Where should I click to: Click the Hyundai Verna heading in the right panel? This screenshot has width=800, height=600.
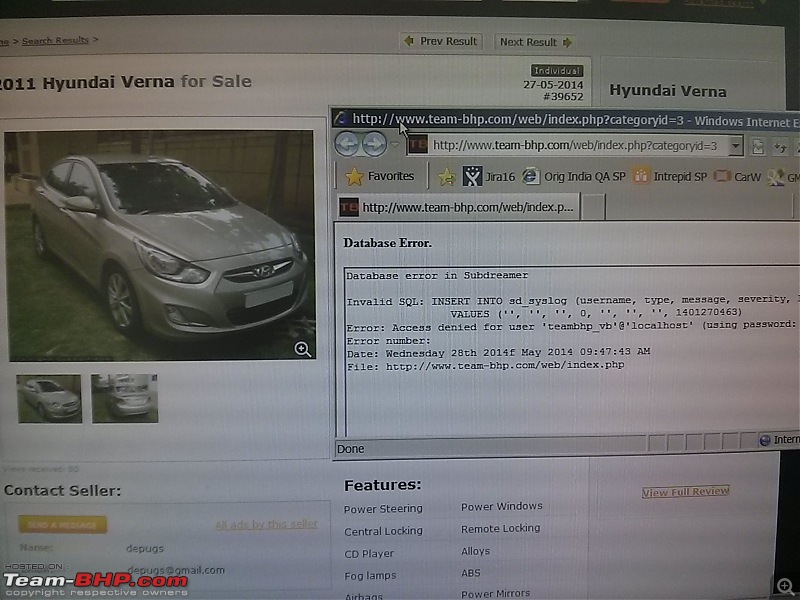point(668,91)
